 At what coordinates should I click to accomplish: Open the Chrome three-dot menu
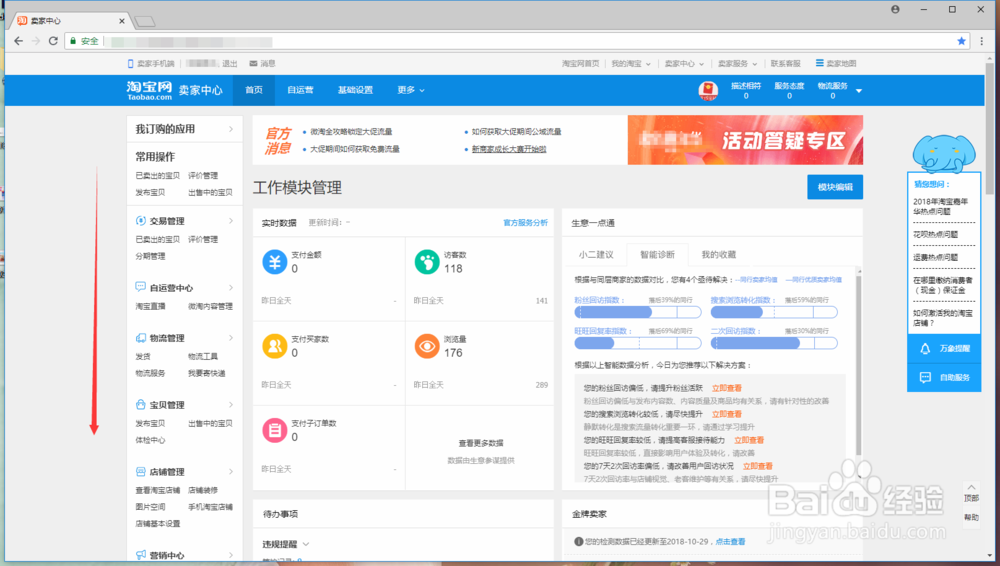coord(982,41)
